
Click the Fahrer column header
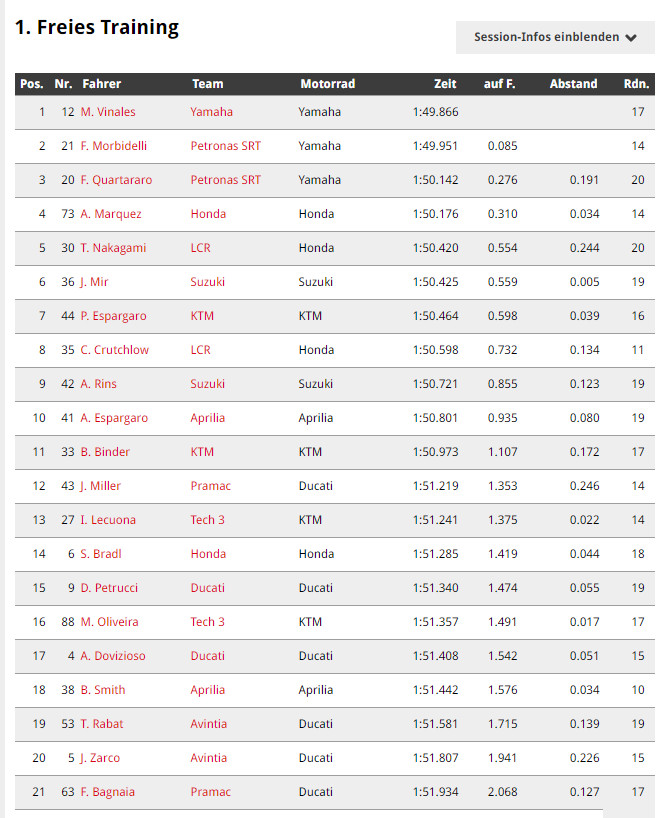coord(102,84)
